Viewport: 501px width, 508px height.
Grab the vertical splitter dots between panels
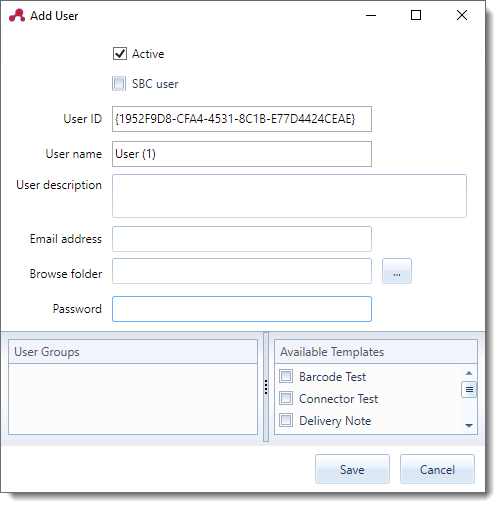266,387
